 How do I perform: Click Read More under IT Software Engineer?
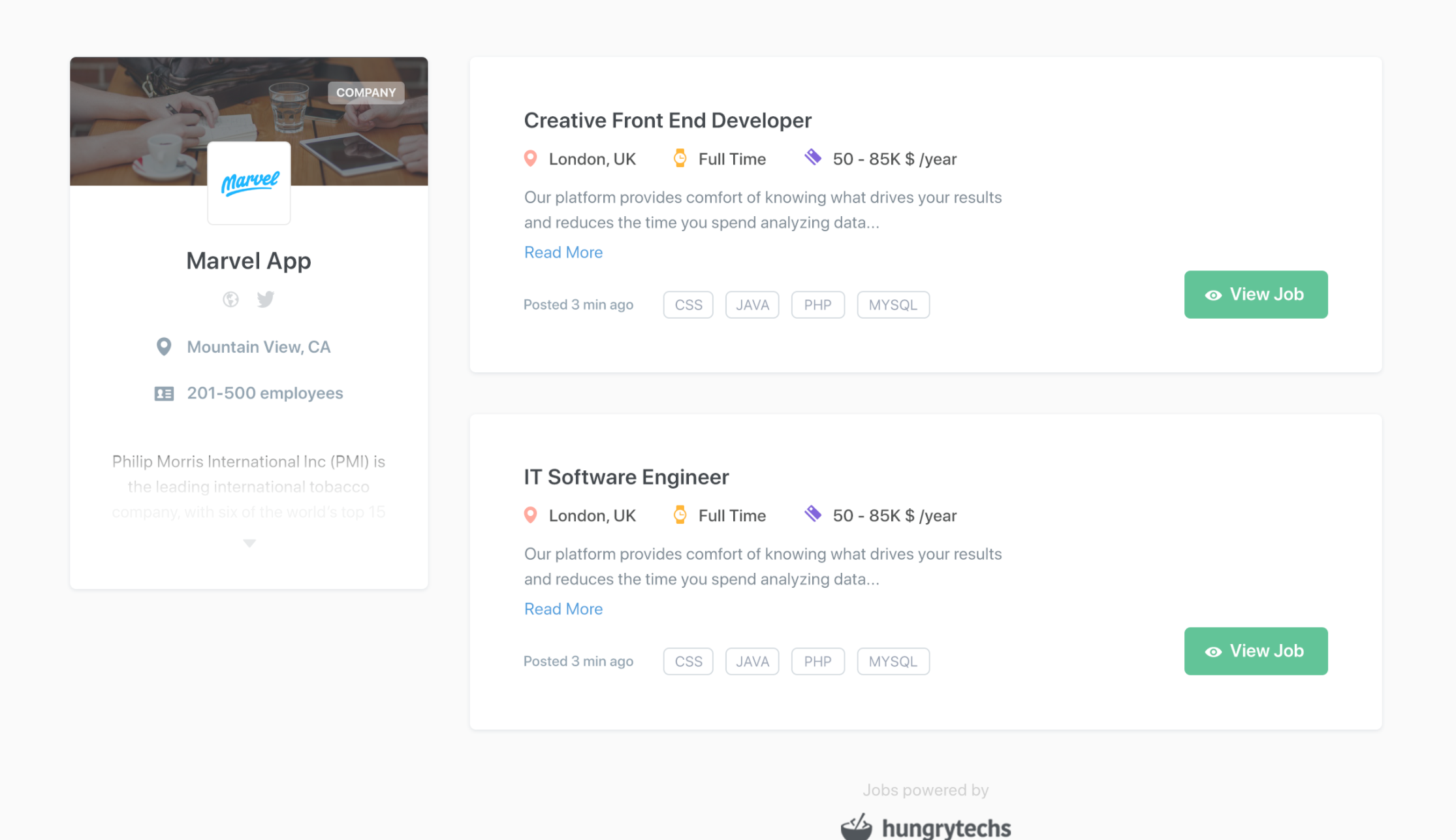563,609
